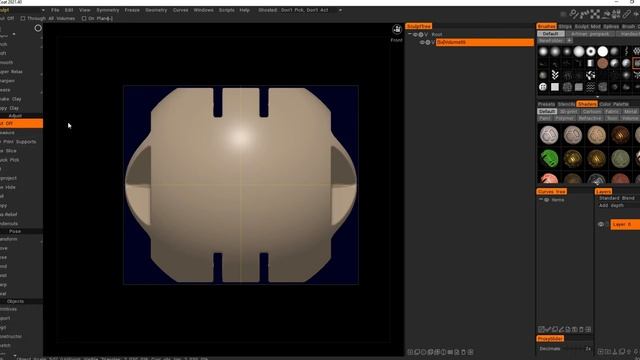Select the Snake Clay tool
The image size is (640, 360).
pyautogui.click(x=21, y=99)
